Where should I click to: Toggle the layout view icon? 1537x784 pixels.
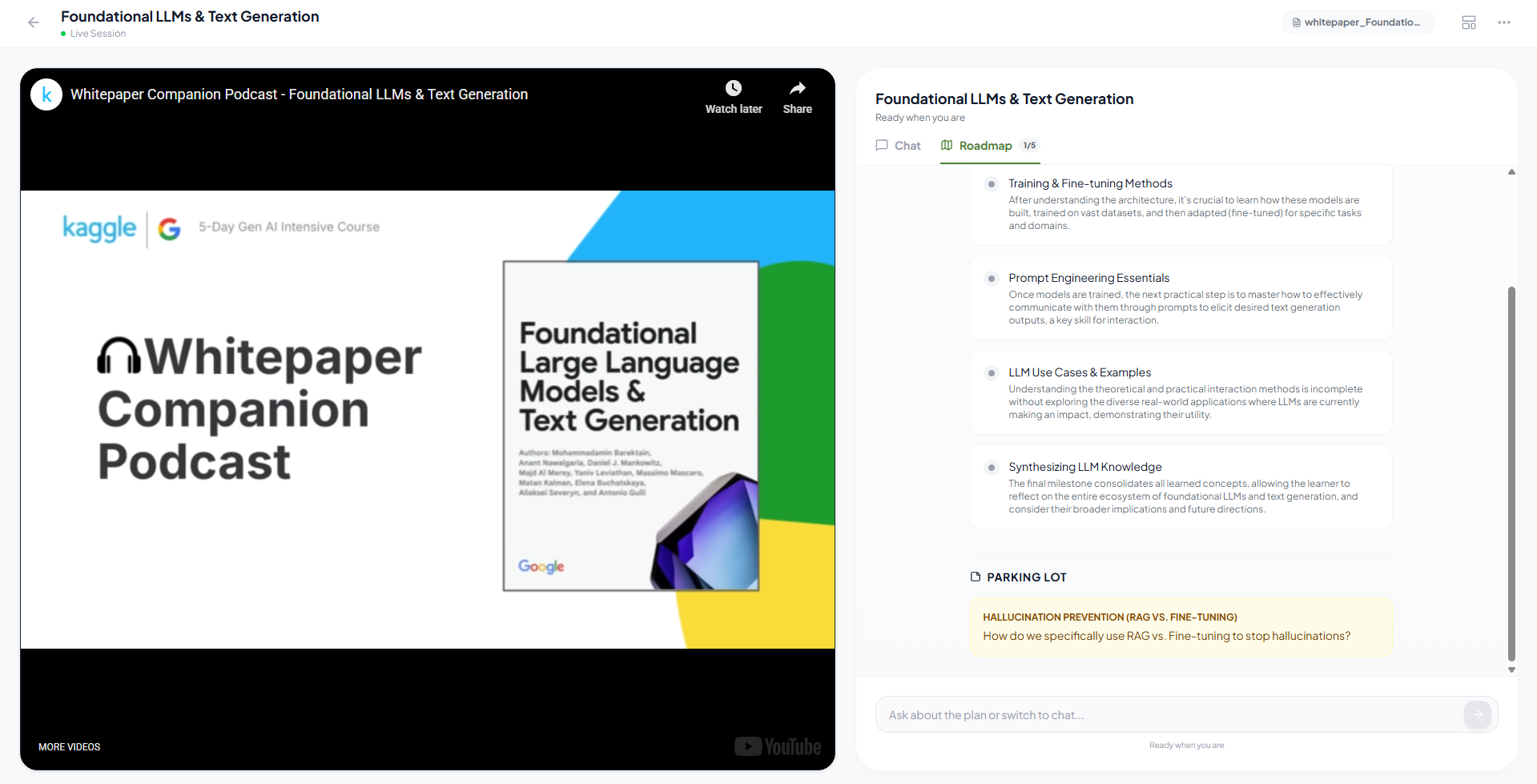[x=1469, y=22]
